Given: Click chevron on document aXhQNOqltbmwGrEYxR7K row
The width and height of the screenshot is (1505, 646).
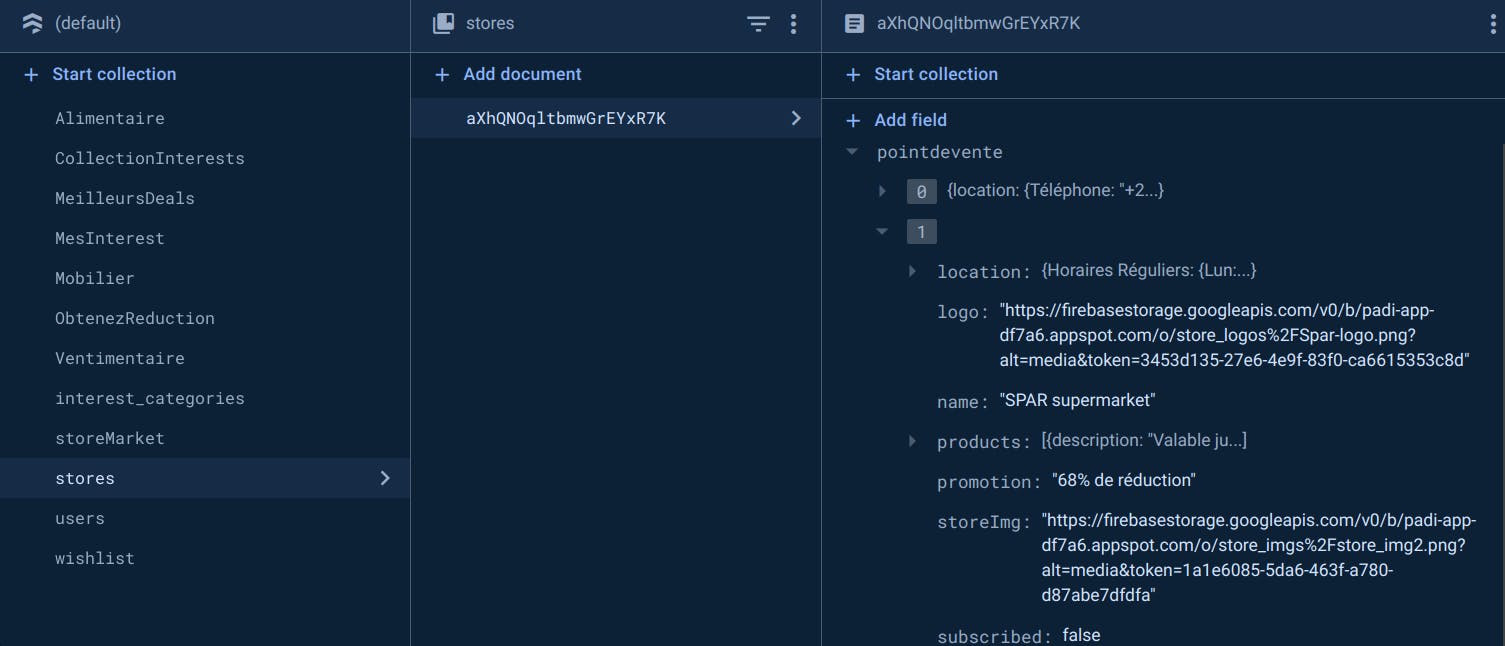Looking at the screenshot, I should (796, 118).
